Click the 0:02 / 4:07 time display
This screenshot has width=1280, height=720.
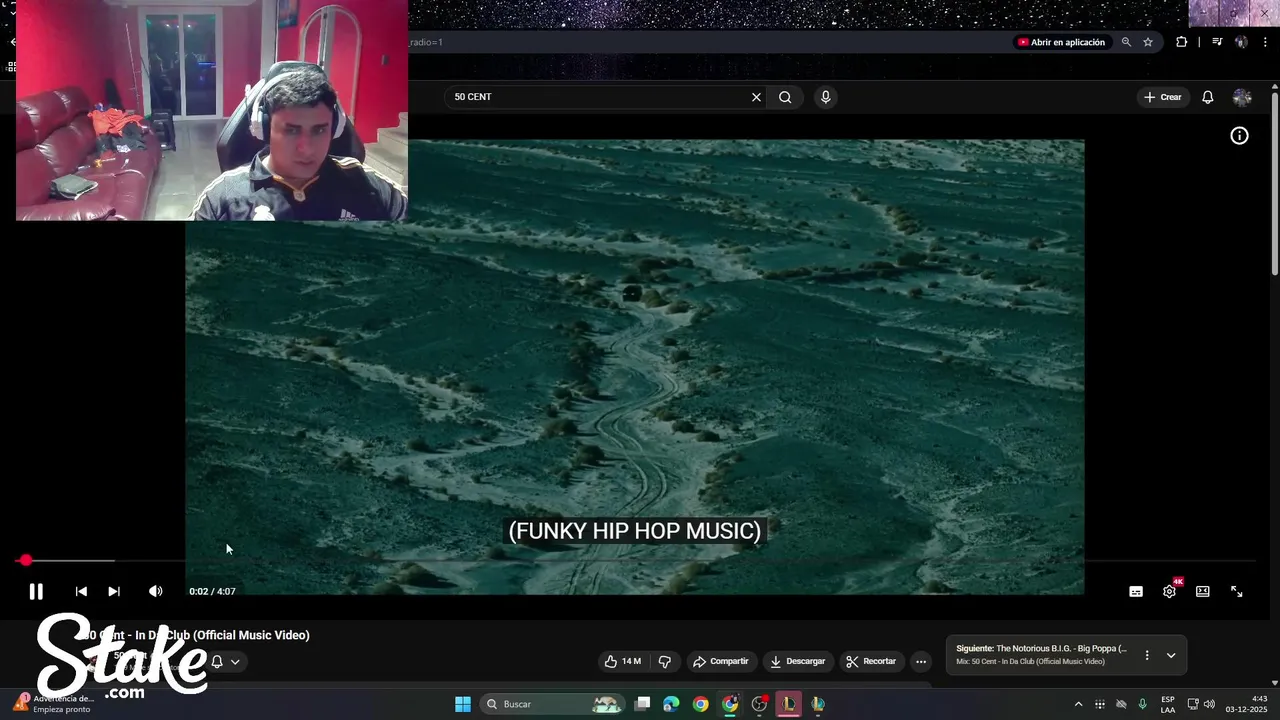(212, 591)
